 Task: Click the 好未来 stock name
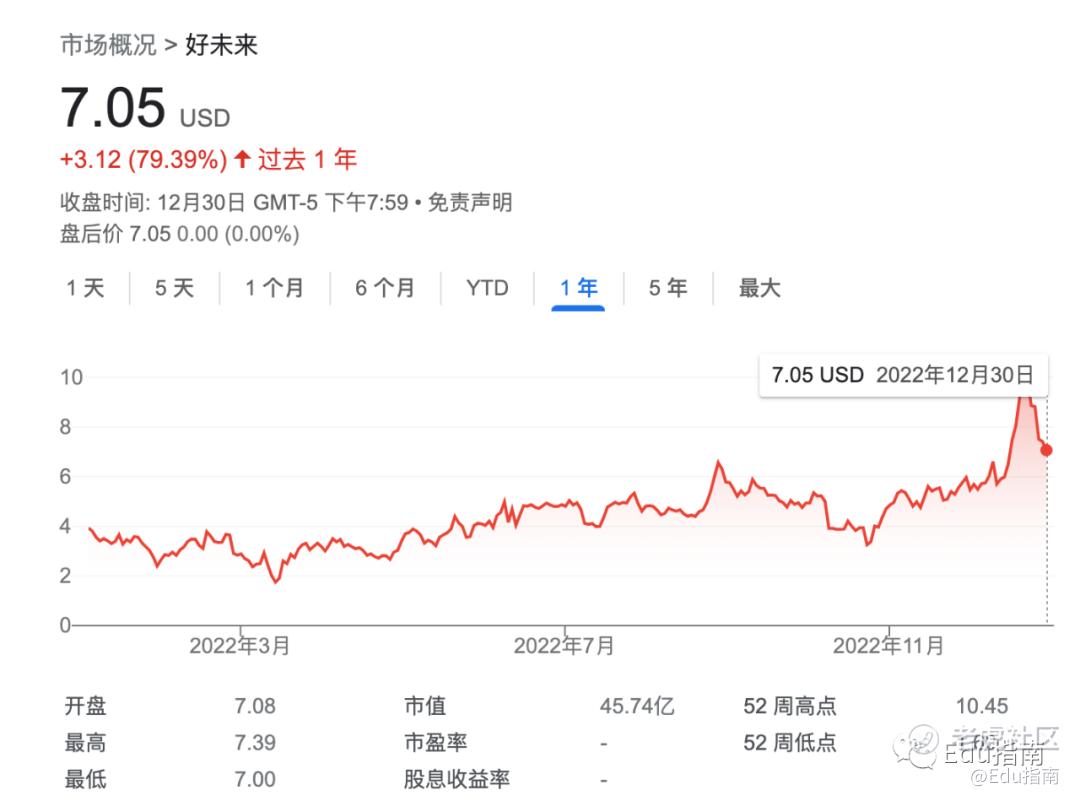(221, 45)
